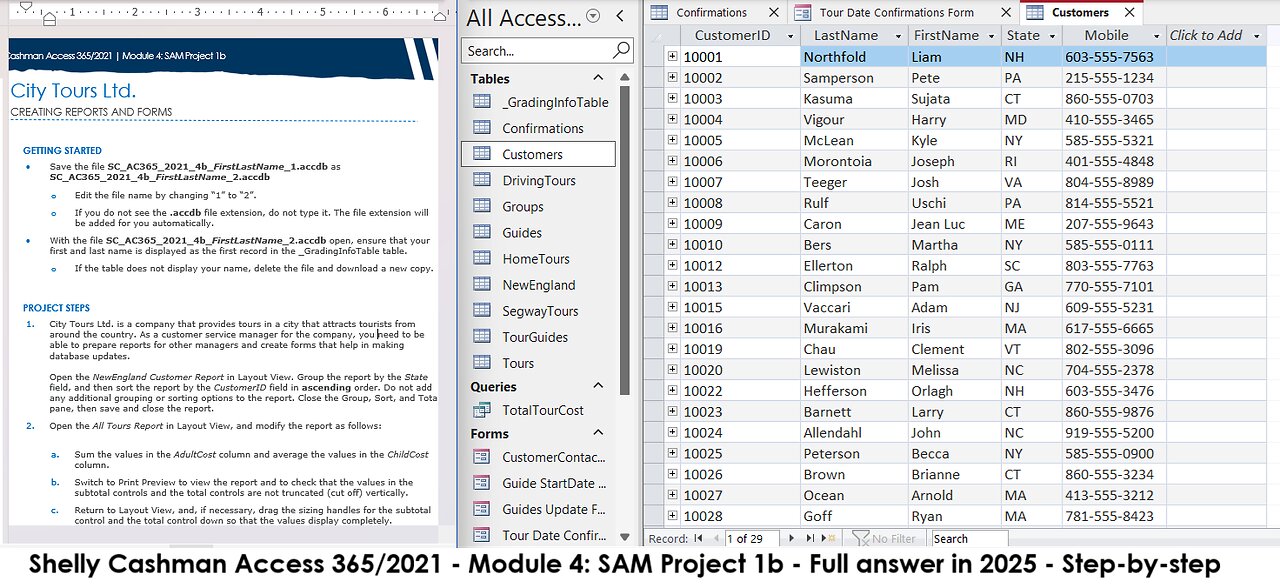Click the MD state cell for Vigour

pyautogui.click(x=1031, y=120)
